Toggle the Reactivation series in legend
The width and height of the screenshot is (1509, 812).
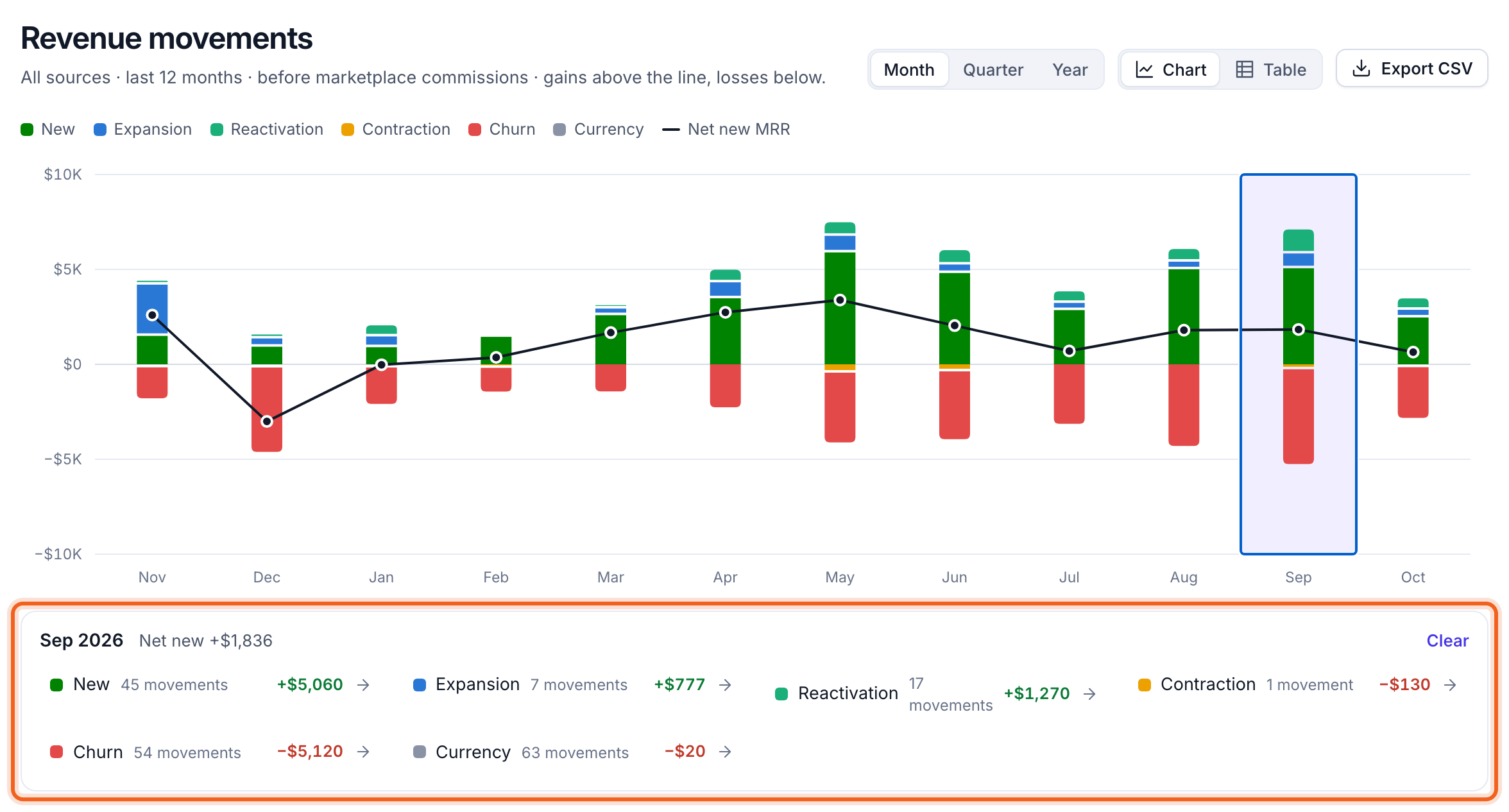tap(267, 130)
